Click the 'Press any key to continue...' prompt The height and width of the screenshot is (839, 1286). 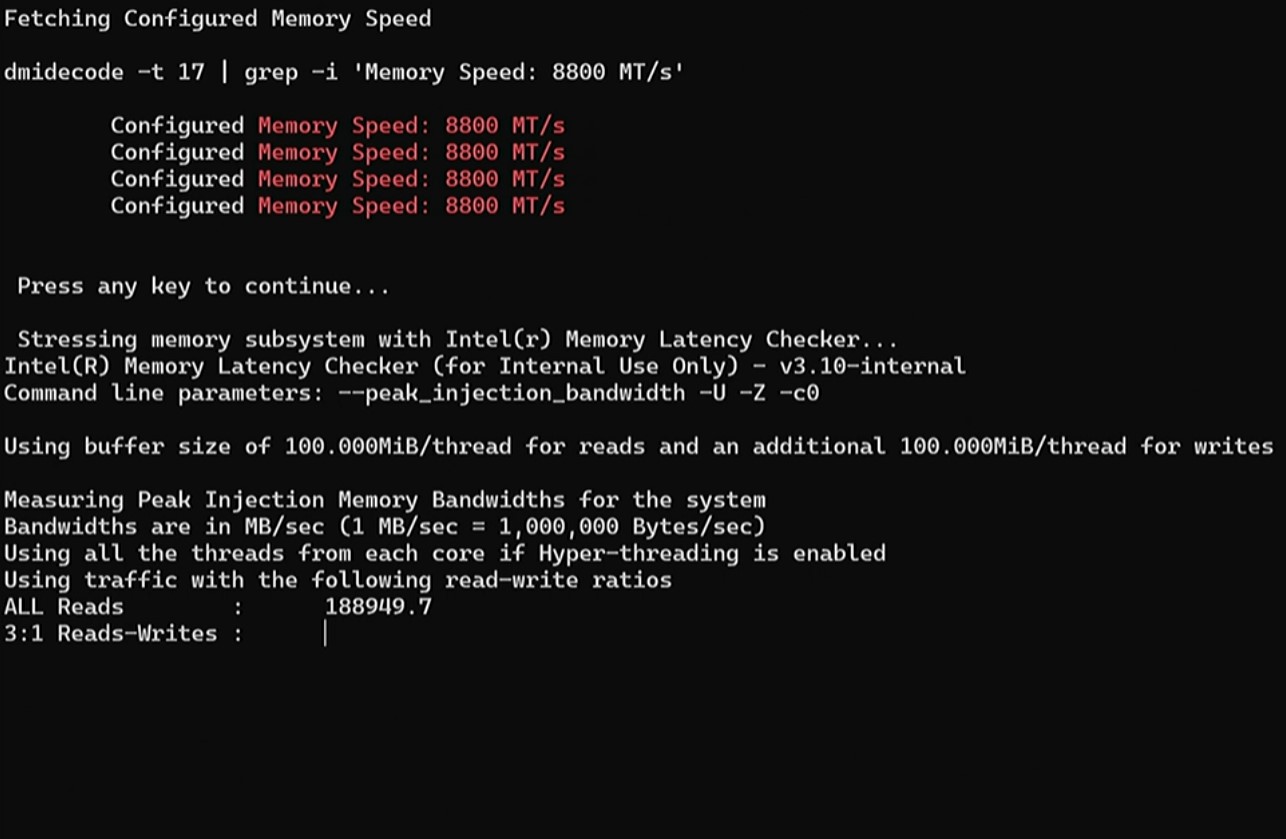[x=203, y=287]
